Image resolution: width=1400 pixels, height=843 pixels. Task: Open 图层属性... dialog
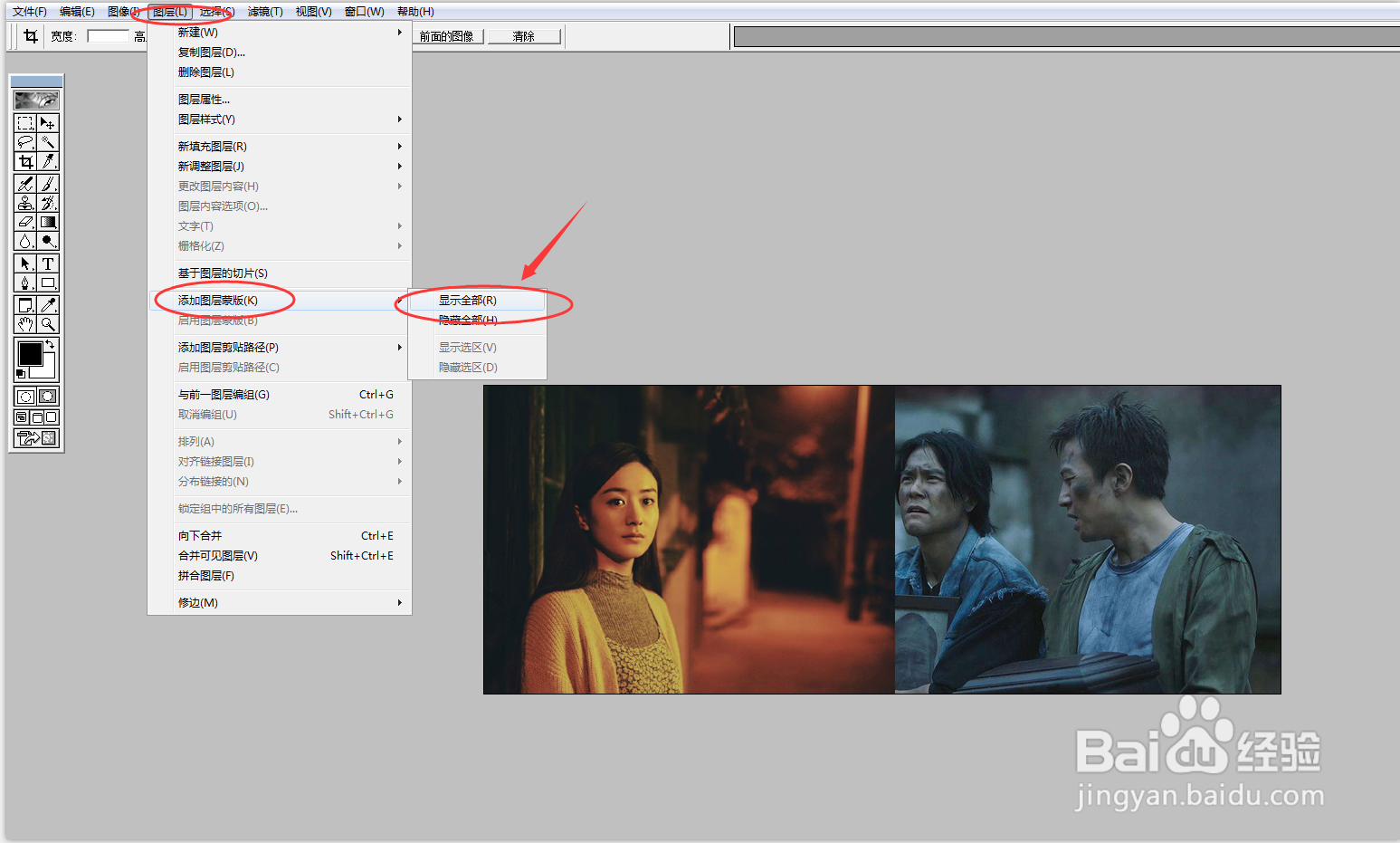[x=280, y=100]
